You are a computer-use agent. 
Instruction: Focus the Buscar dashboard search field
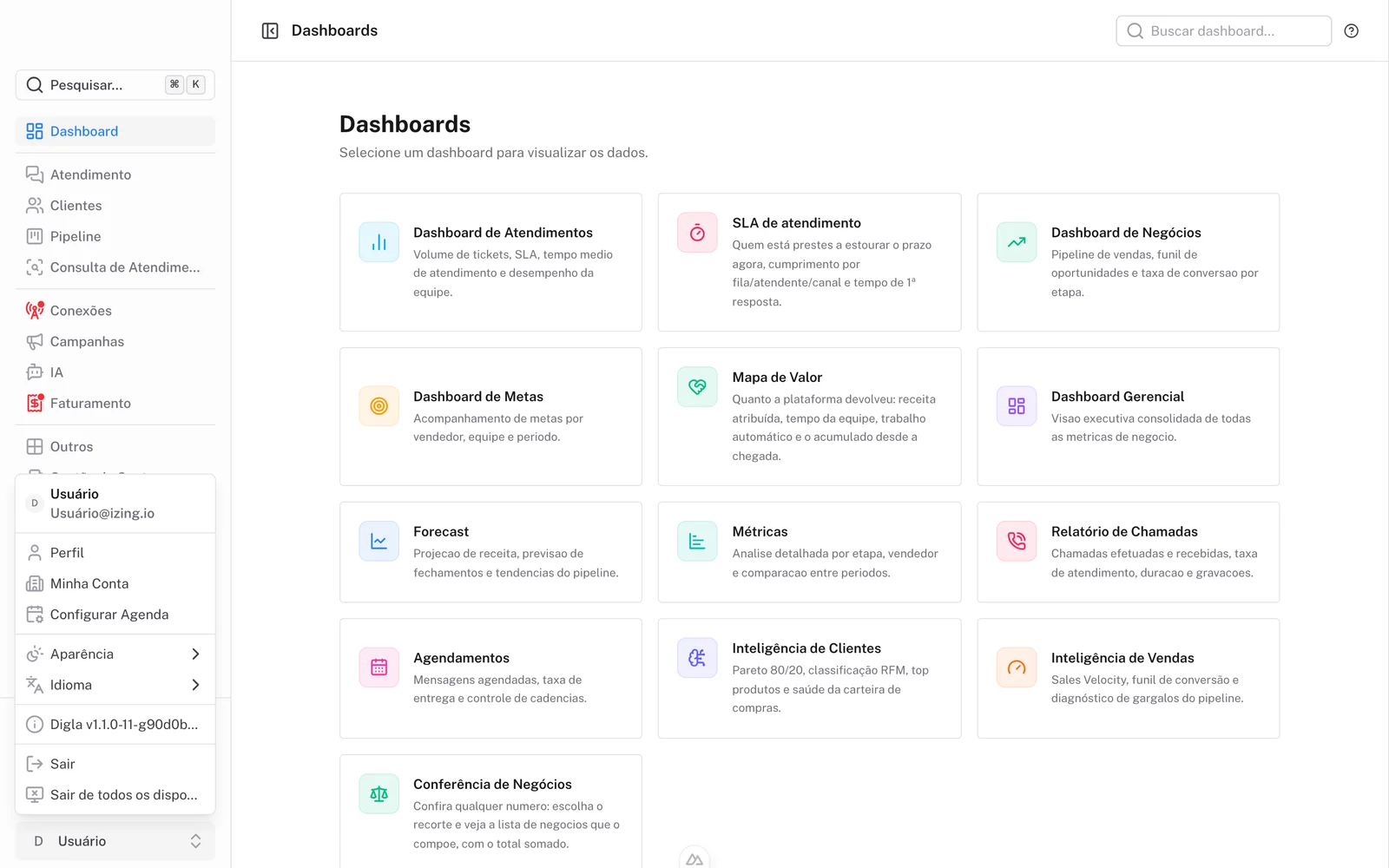pos(1223,30)
